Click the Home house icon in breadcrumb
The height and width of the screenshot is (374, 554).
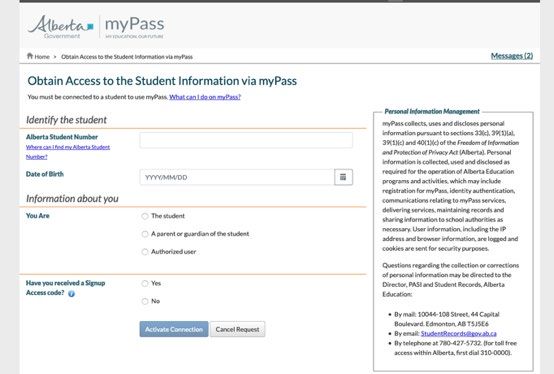click(x=30, y=56)
